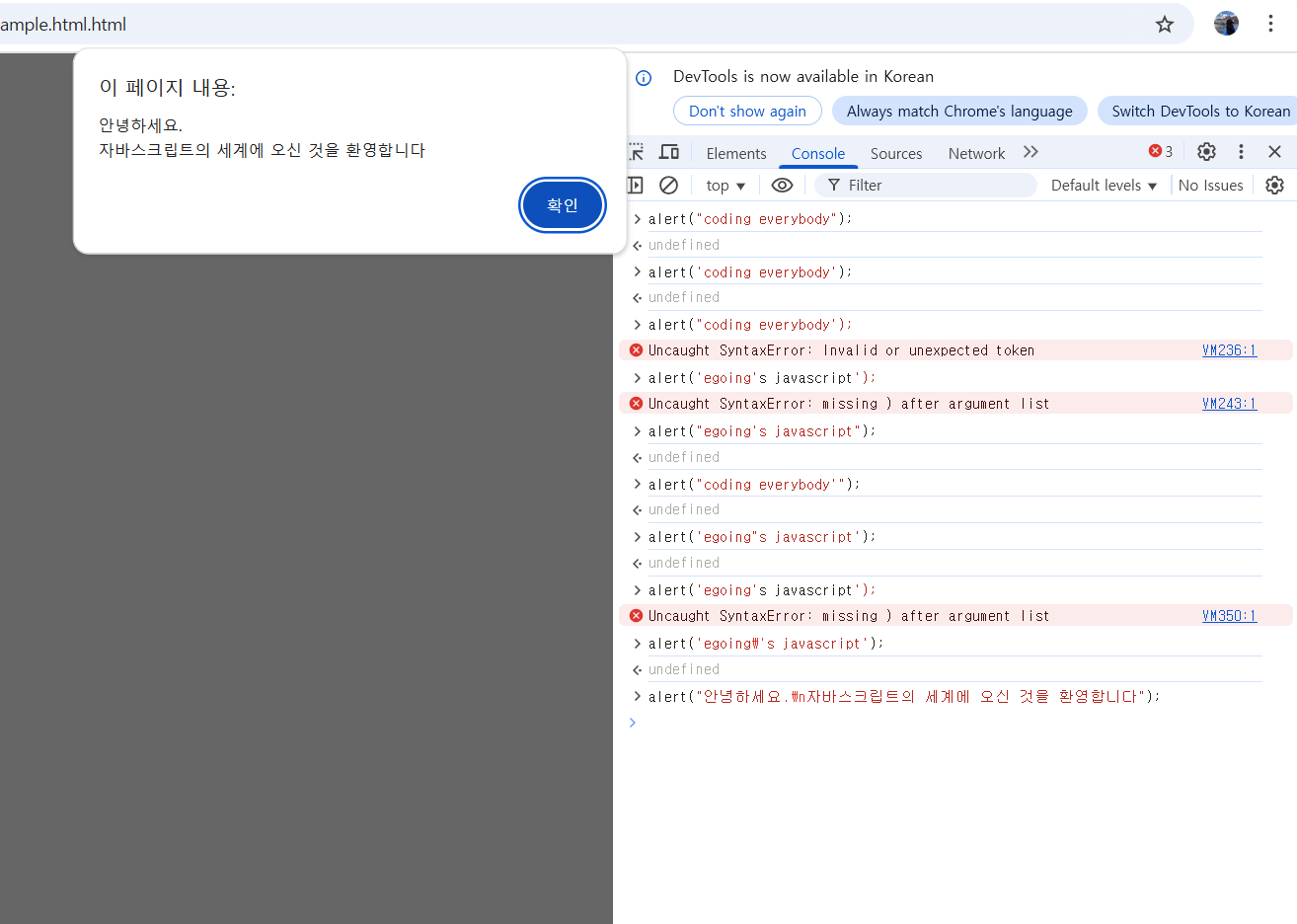Click the console Filter input field
Image resolution: width=1297 pixels, height=924 pixels.
point(926,185)
